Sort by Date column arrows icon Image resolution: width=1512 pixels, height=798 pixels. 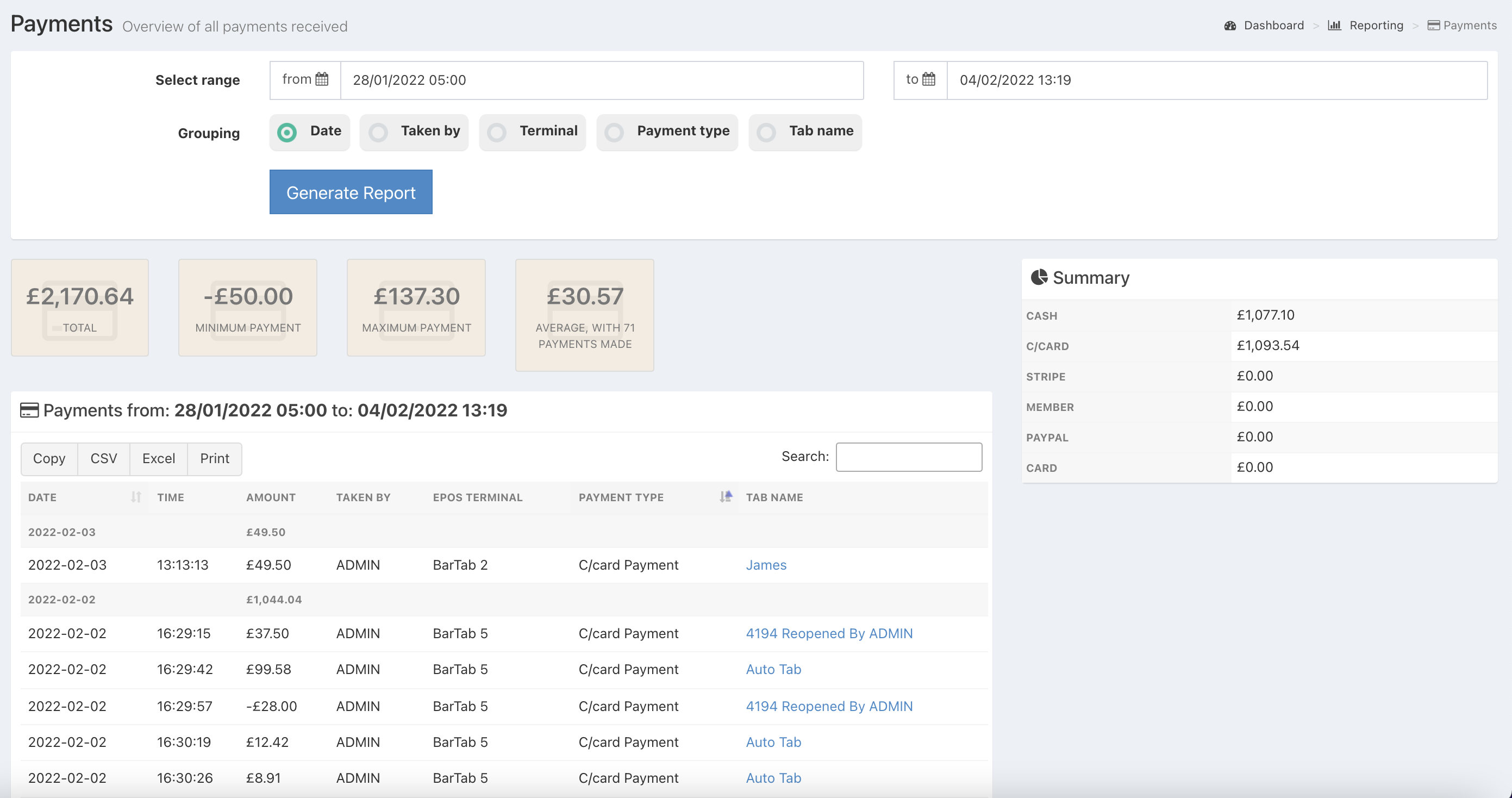(x=135, y=497)
